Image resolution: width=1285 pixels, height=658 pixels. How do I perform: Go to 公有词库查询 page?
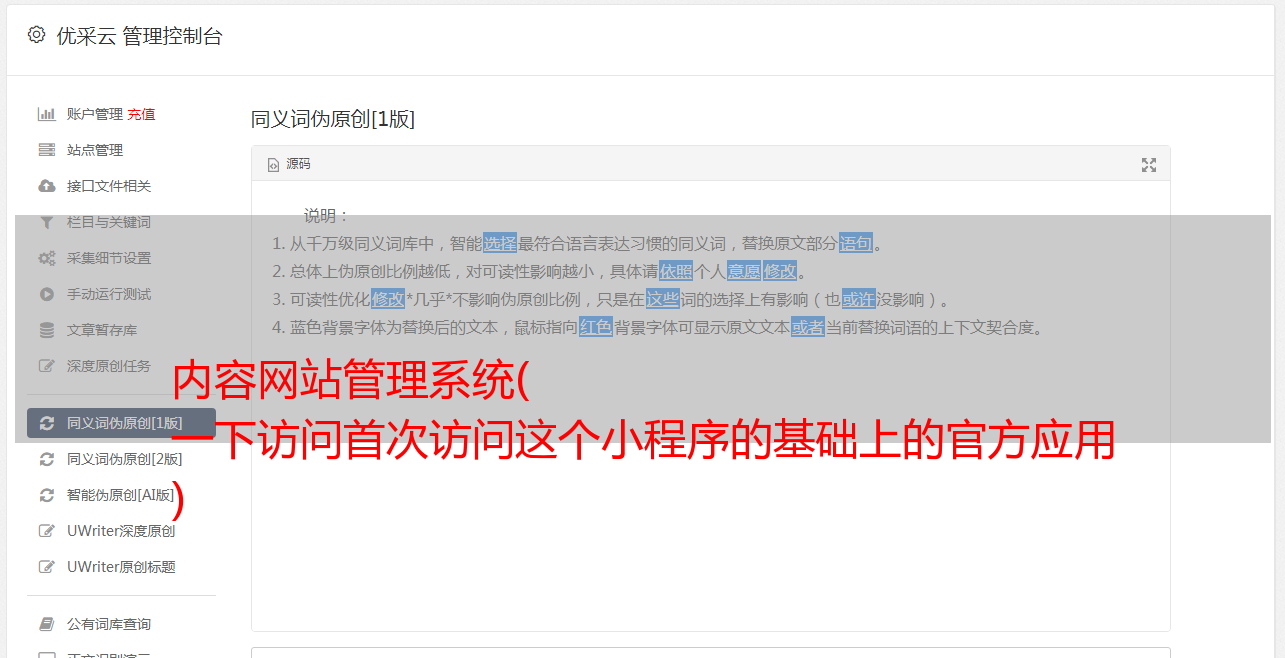click(x=121, y=624)
